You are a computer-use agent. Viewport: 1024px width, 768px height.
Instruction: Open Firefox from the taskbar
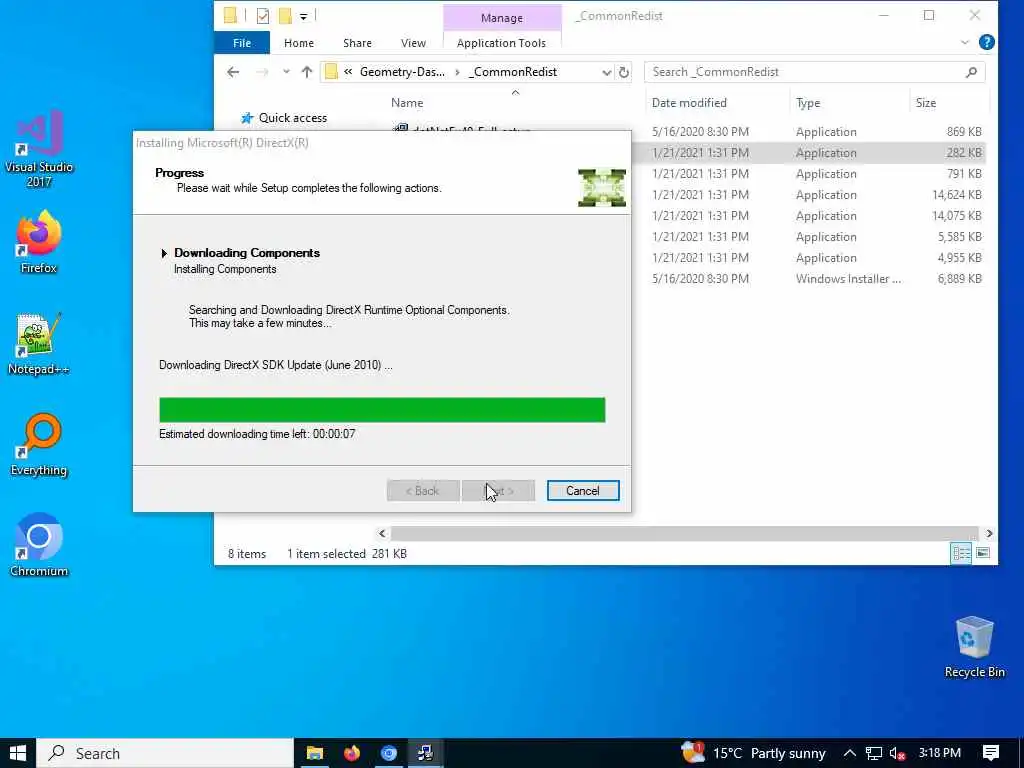[352, 753]
